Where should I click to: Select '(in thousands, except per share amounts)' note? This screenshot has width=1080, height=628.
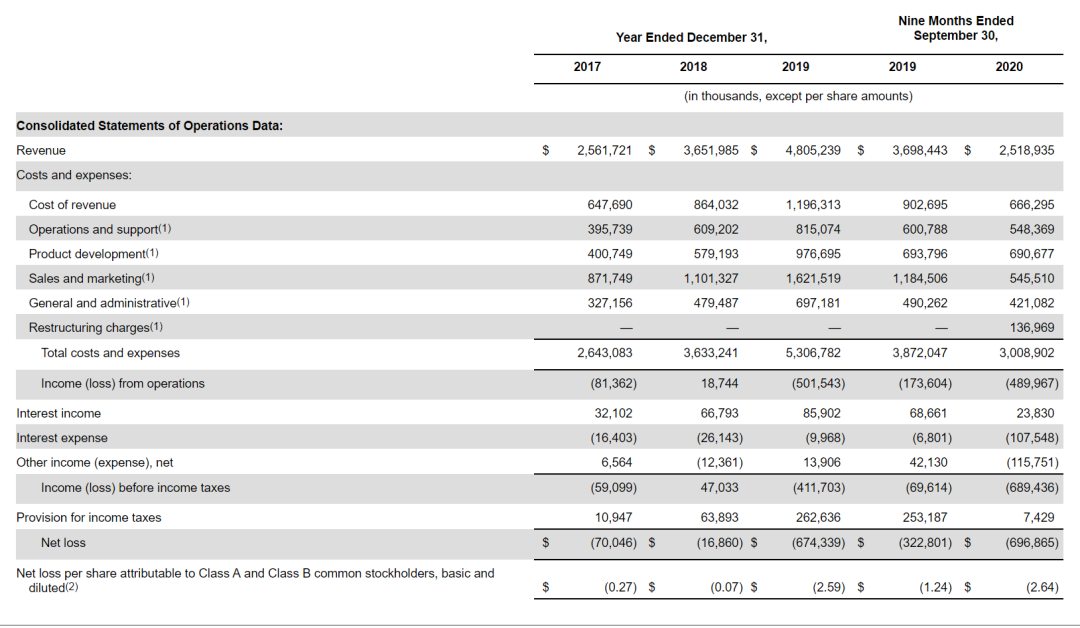tap(798, 96)
